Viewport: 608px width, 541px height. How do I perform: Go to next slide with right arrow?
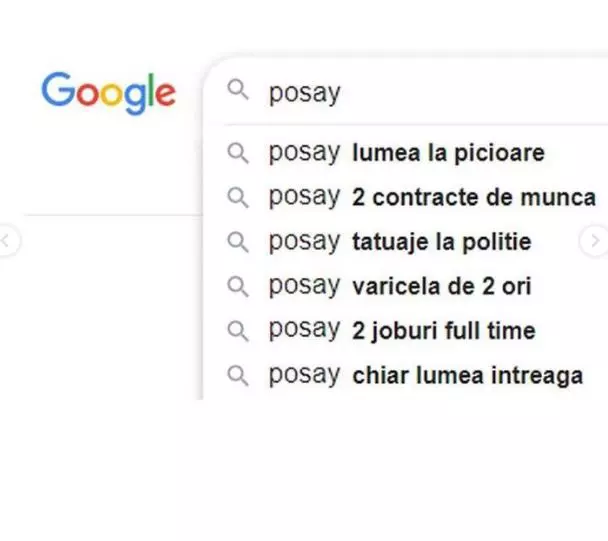tap(594, 241)
